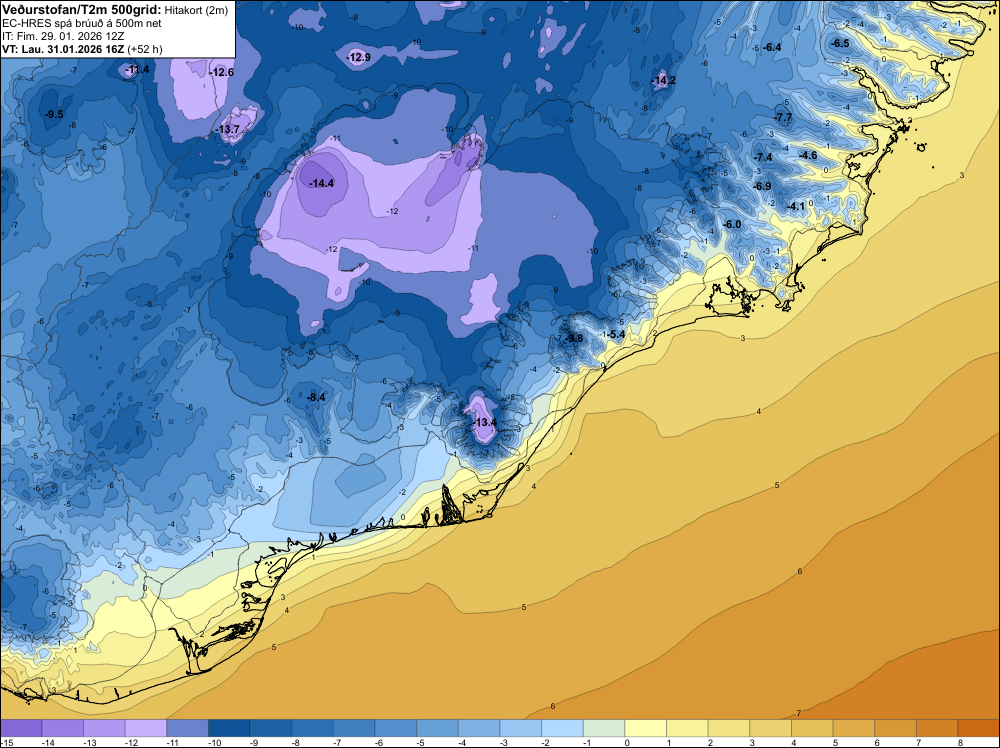Image resolution: width=1000 pixels, height=748 pixels.
Task: Click the legend value -10
Action: [x=214, y=742]
